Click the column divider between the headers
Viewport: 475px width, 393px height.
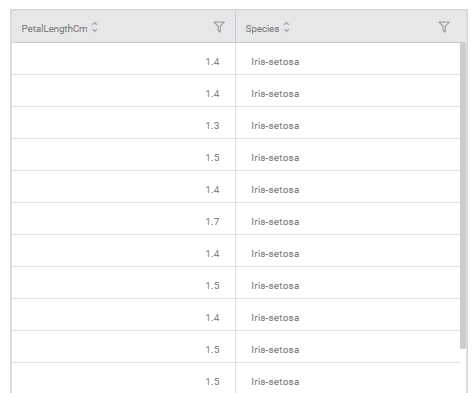tap(235, 27)
